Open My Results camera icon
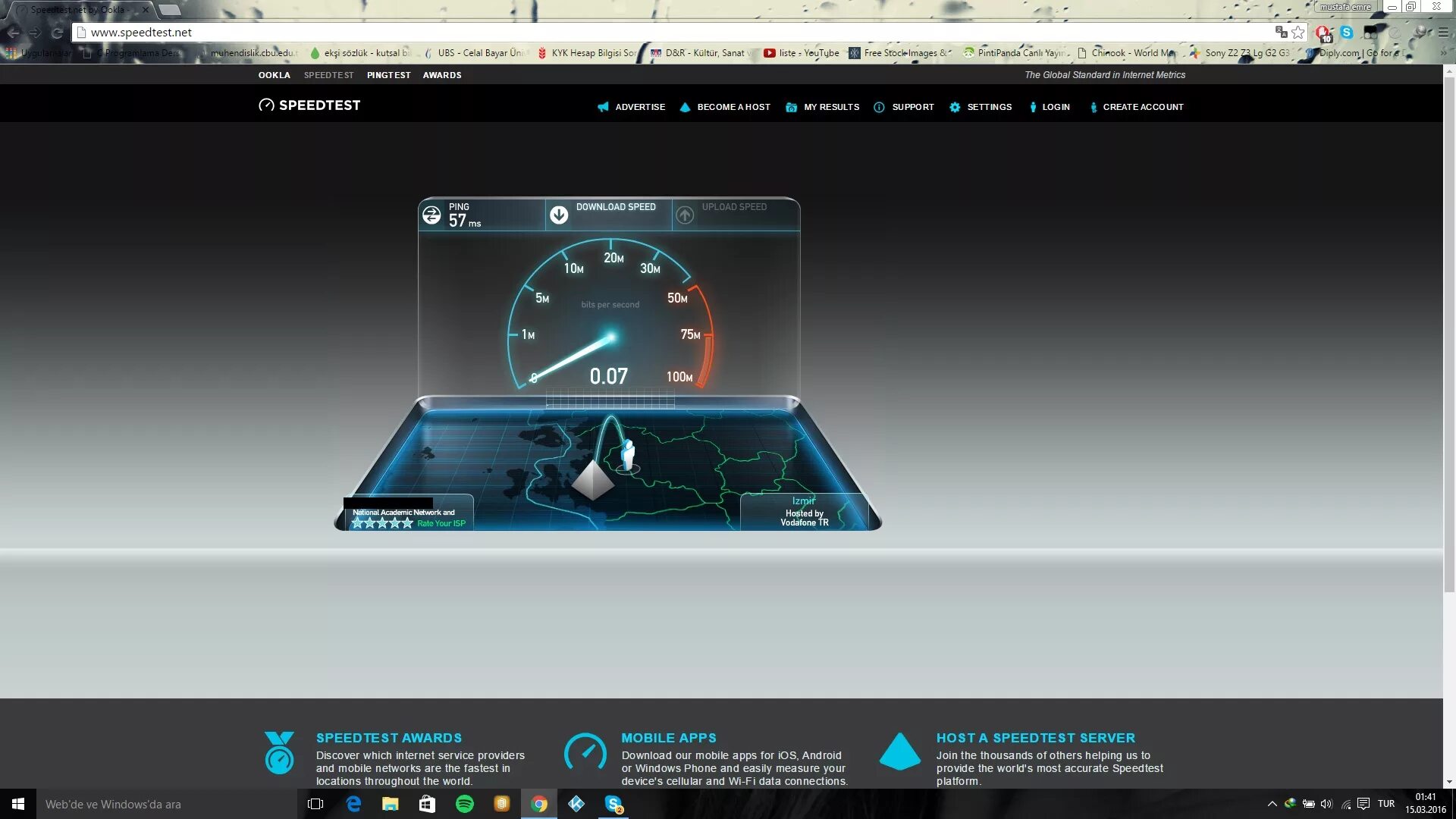1456x819 pixels. point(791,107)
